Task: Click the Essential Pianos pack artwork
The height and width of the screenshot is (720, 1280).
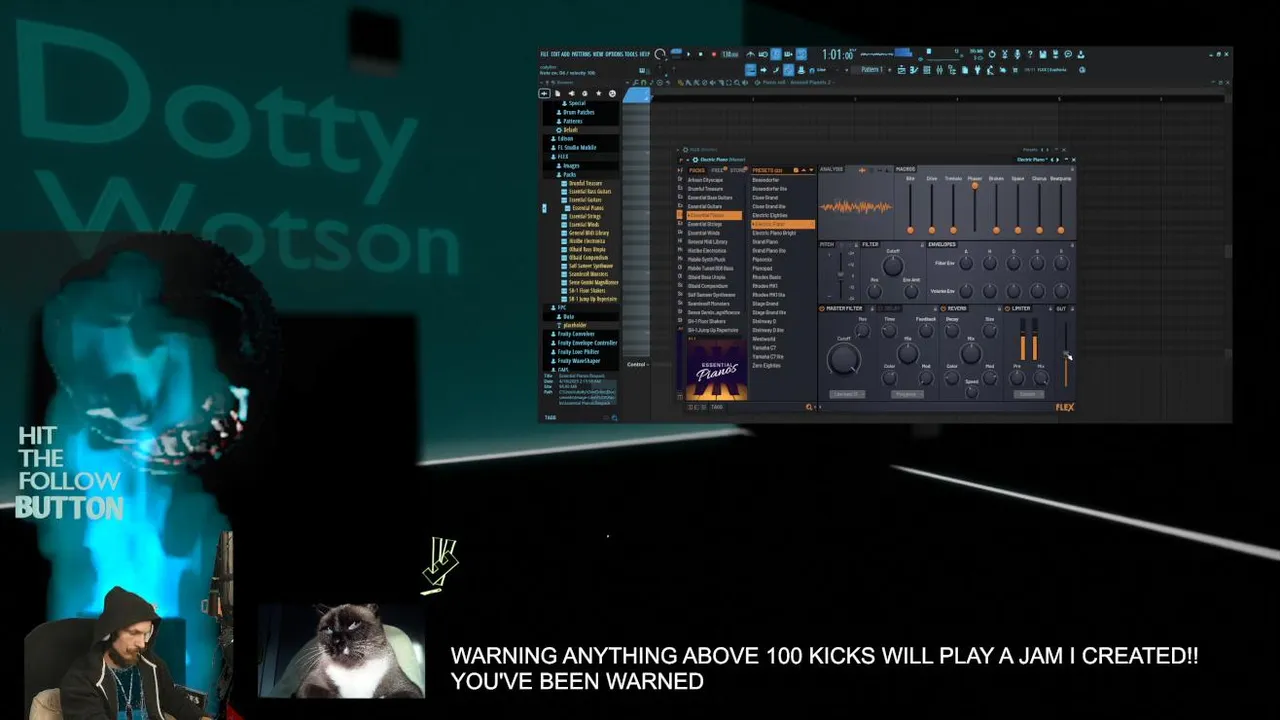Action: tap(717, 370)
